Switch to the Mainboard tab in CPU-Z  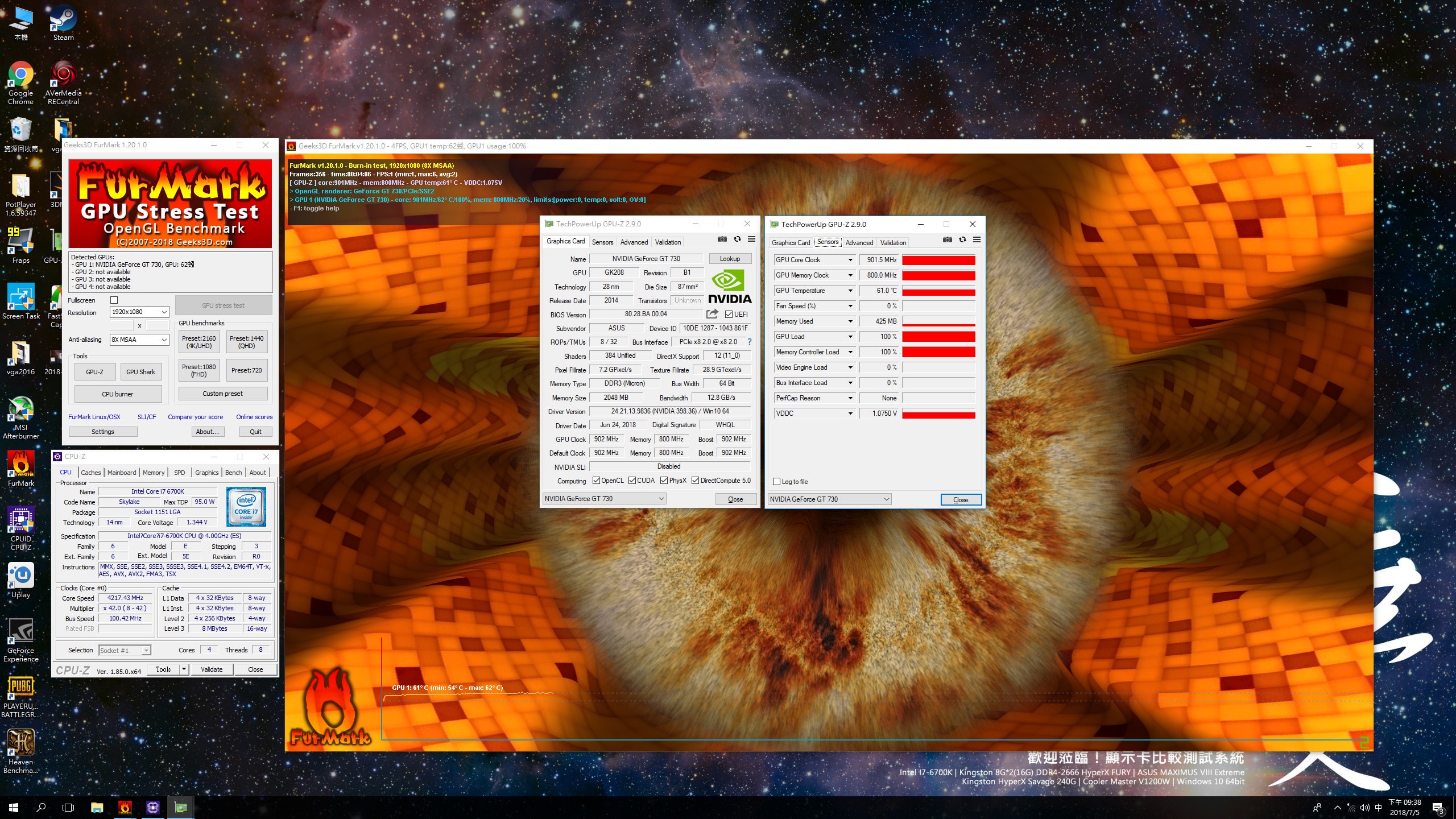(122, 473)
